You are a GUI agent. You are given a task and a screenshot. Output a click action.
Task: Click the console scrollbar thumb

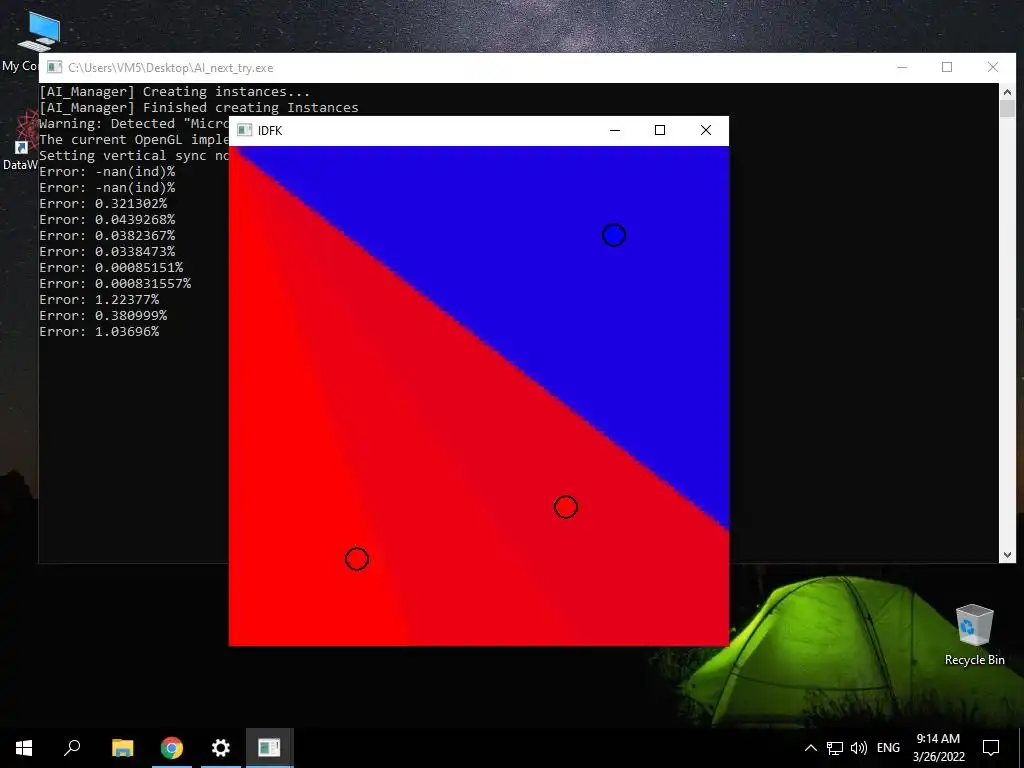[x=1007, y=109]
